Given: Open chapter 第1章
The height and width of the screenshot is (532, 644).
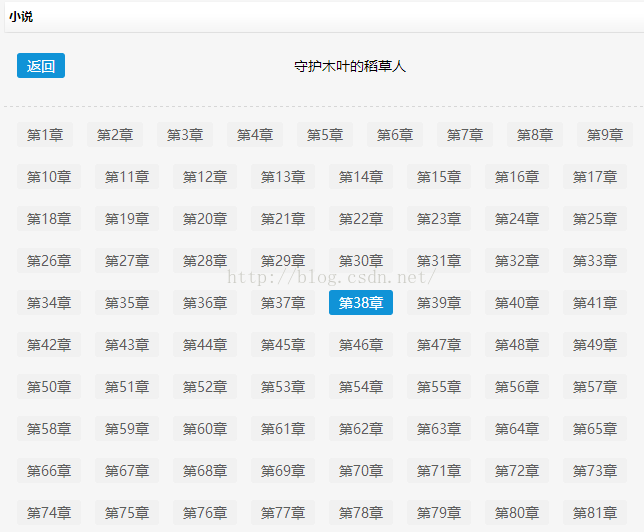Looking at the screenshot, I should [45, 134].
